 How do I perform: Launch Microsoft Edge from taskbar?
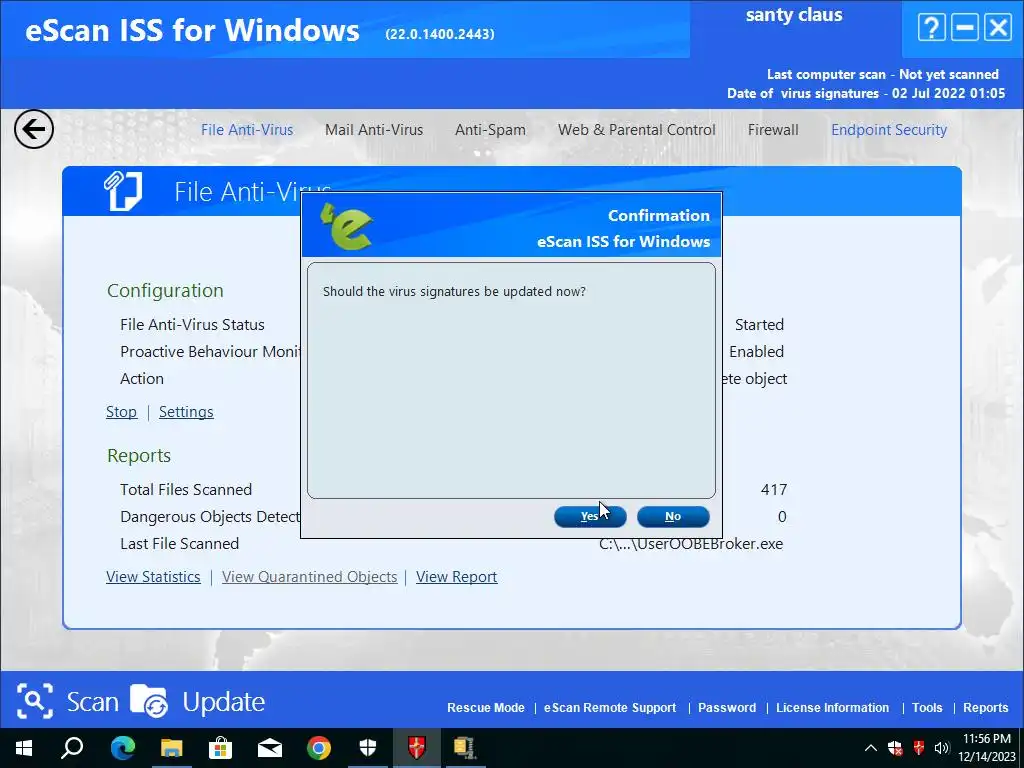(x=122, y=748)
